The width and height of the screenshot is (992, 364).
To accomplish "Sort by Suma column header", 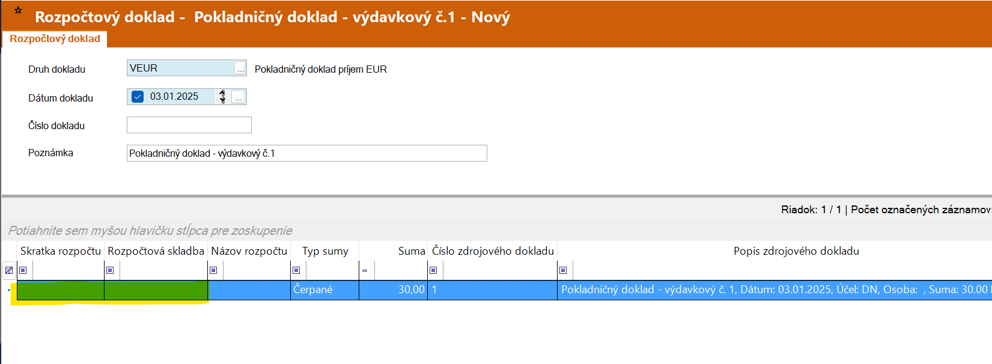I will pos(393,251).
